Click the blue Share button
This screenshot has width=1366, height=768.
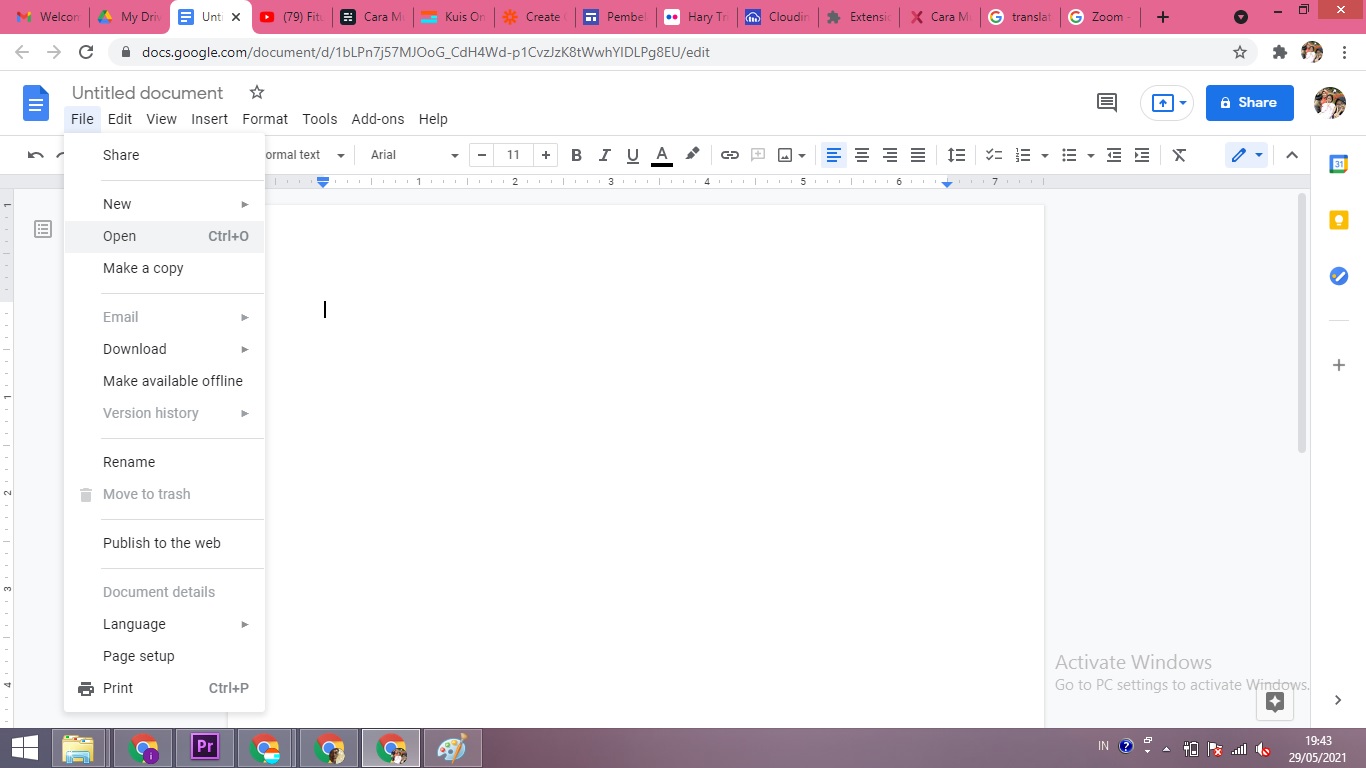[x=1249, y=102]
